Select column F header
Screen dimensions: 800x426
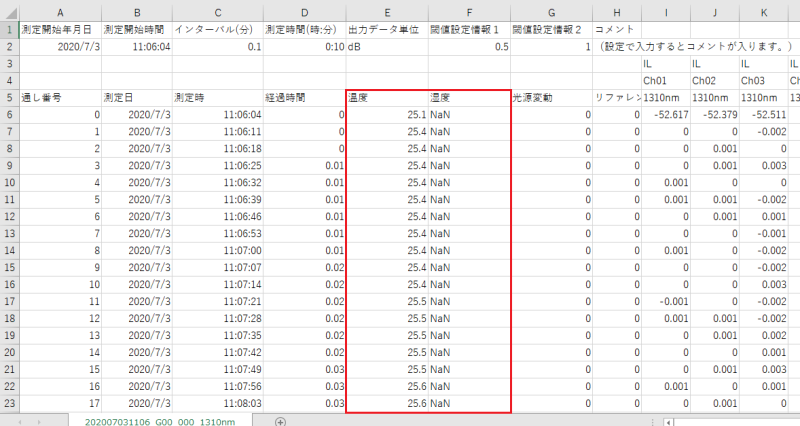(468, 11)
